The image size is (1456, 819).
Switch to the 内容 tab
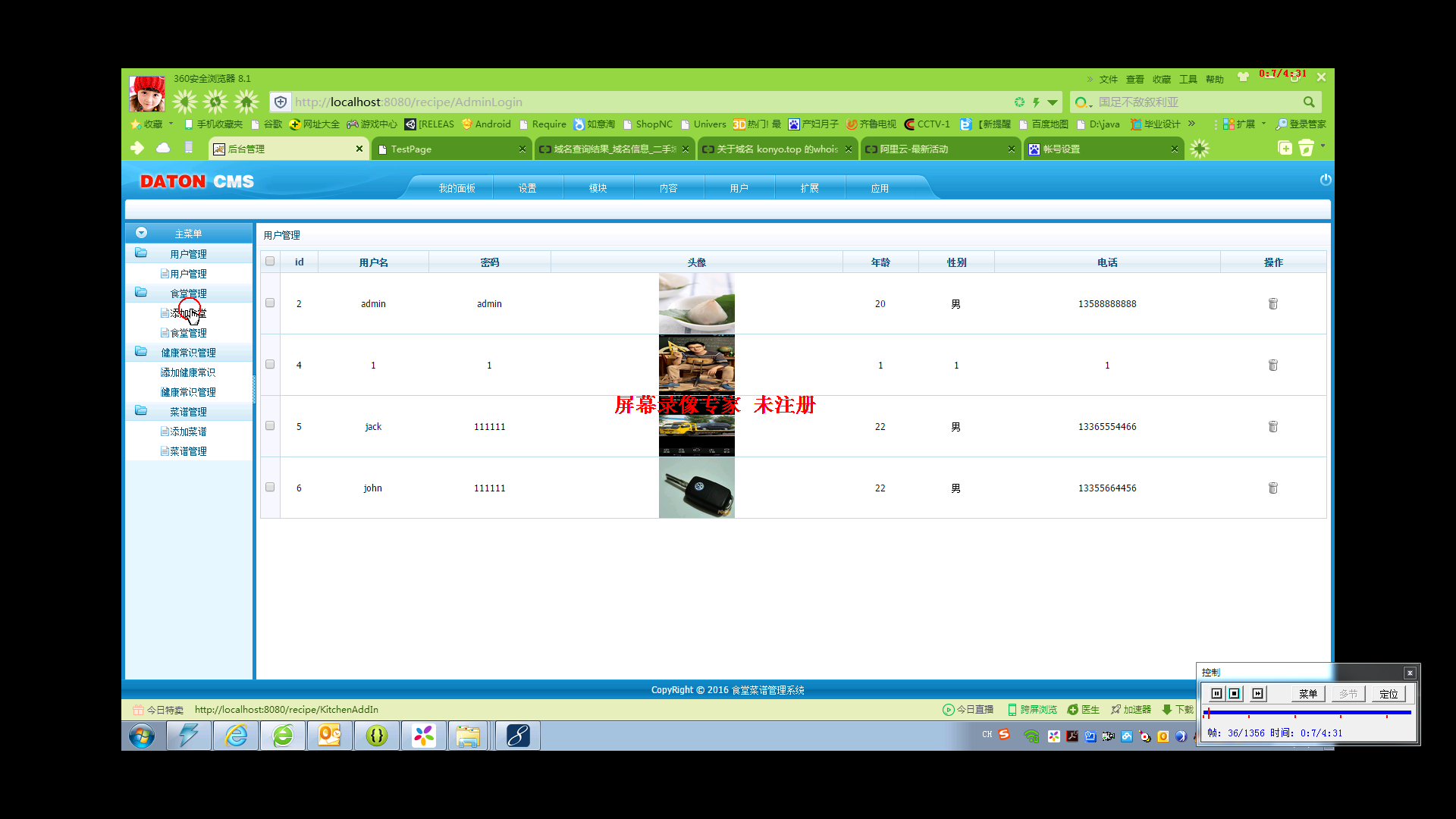point(669,188)
